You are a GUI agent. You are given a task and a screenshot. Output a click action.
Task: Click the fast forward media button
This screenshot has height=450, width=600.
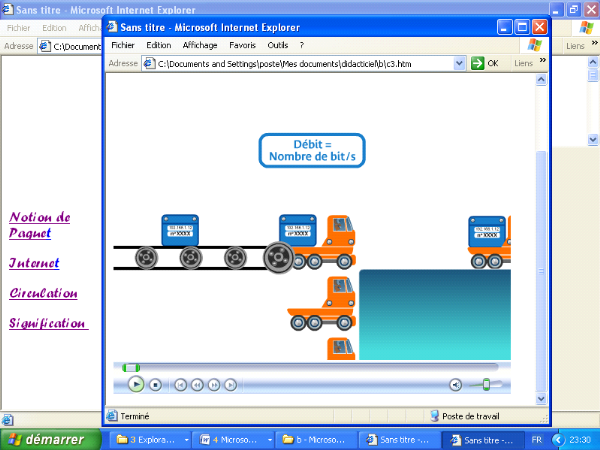(x=214, y=385)
